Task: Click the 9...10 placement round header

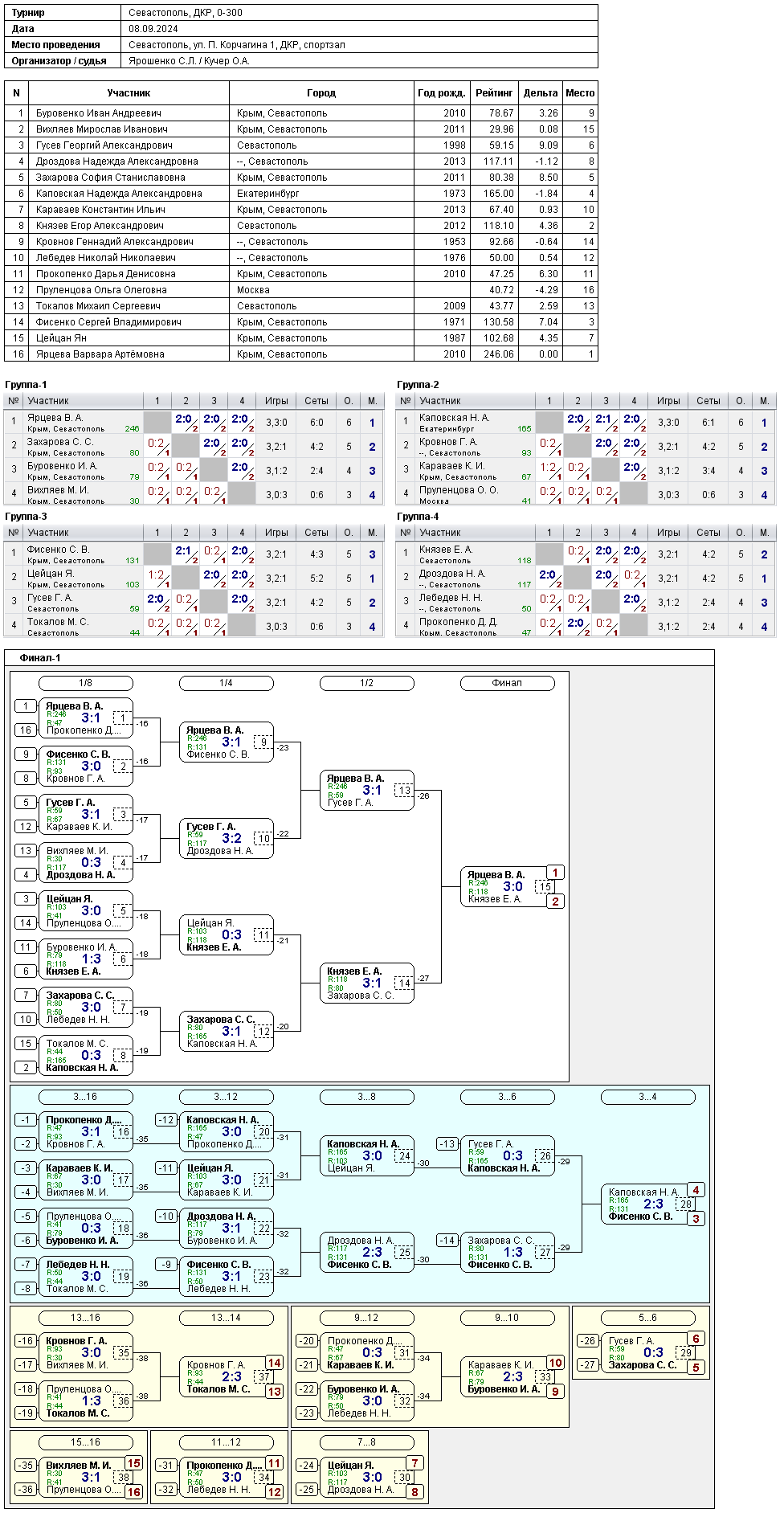Action: 508,1318
